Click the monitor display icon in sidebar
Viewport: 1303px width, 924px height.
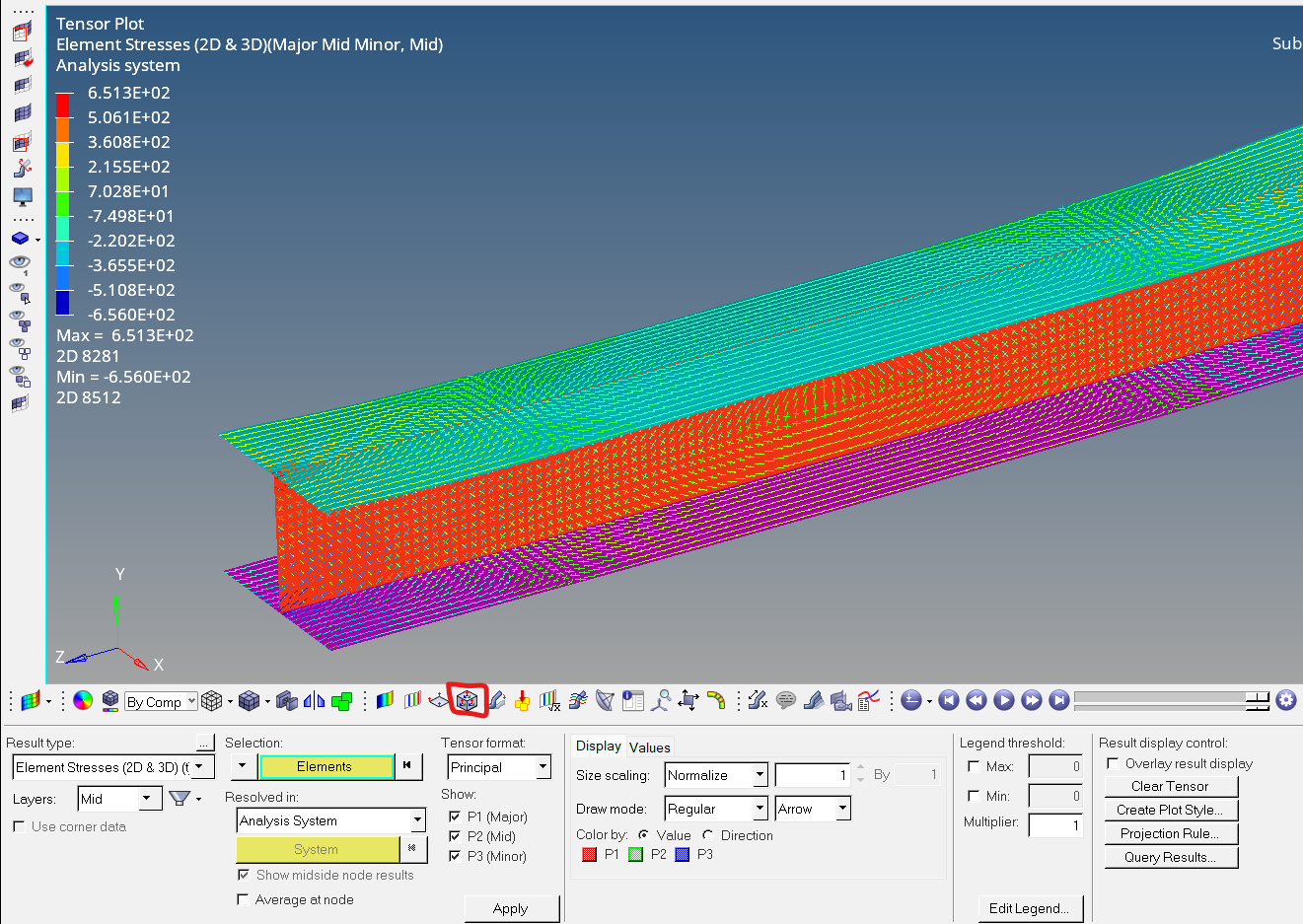[x=23, y=196]
